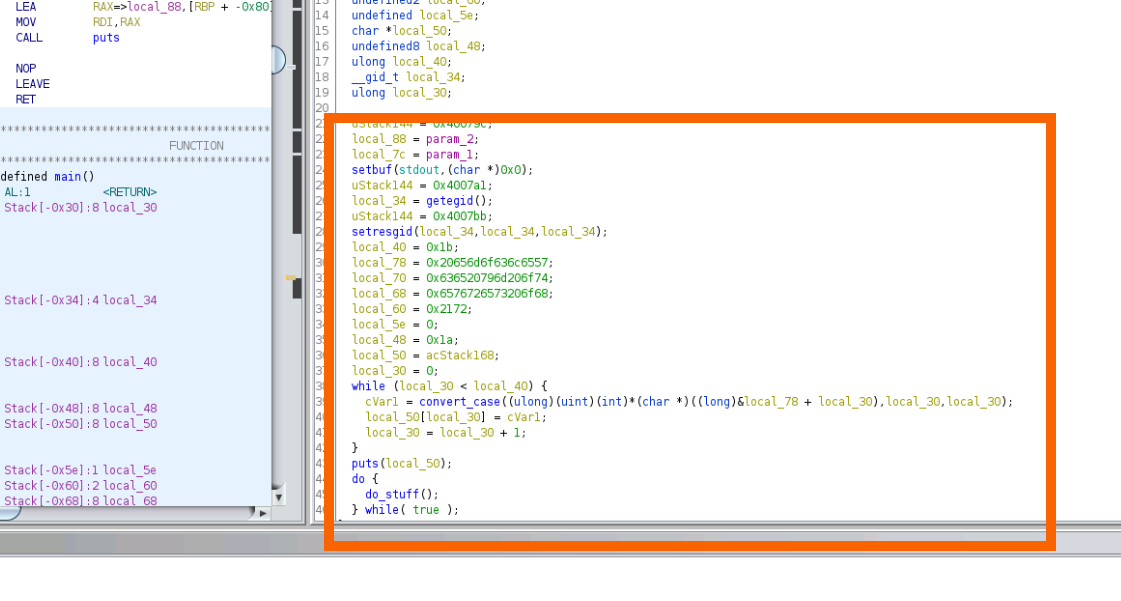This screenshot has width=1121, height=601.
Task: Select the Stack[-0x34]:4 local_34 variable entry
Action: pyautogui.click(x=80, y=300)
